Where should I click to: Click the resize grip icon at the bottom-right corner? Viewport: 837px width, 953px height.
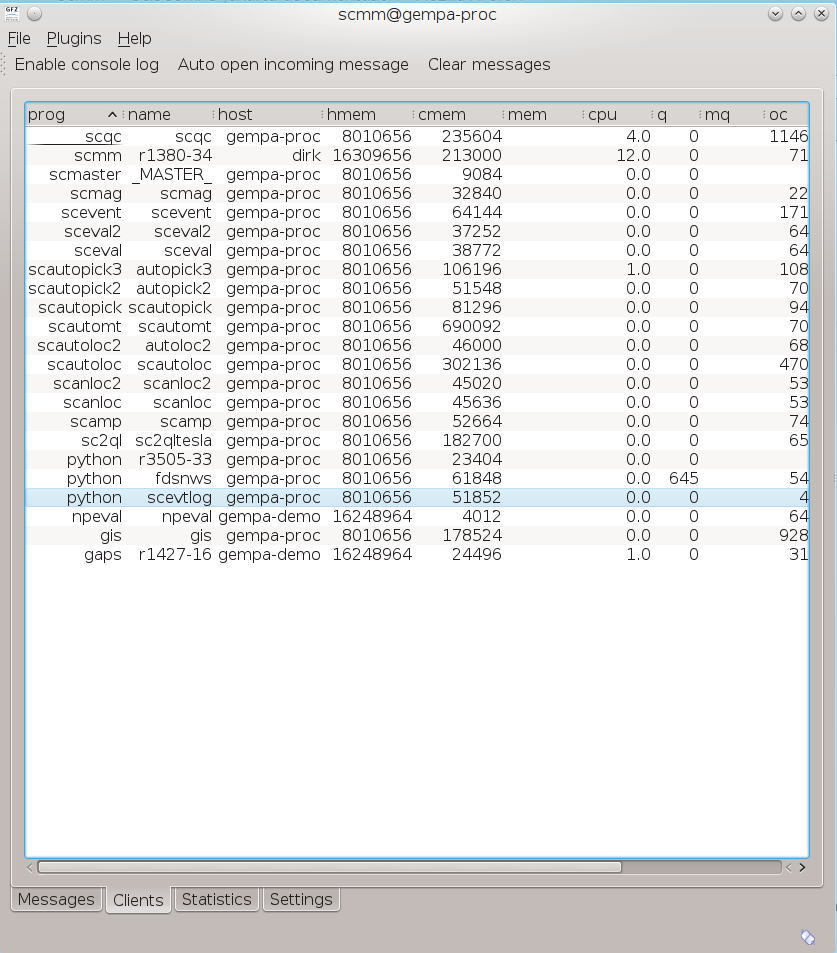pyautogui.click(x=808, y=937)
